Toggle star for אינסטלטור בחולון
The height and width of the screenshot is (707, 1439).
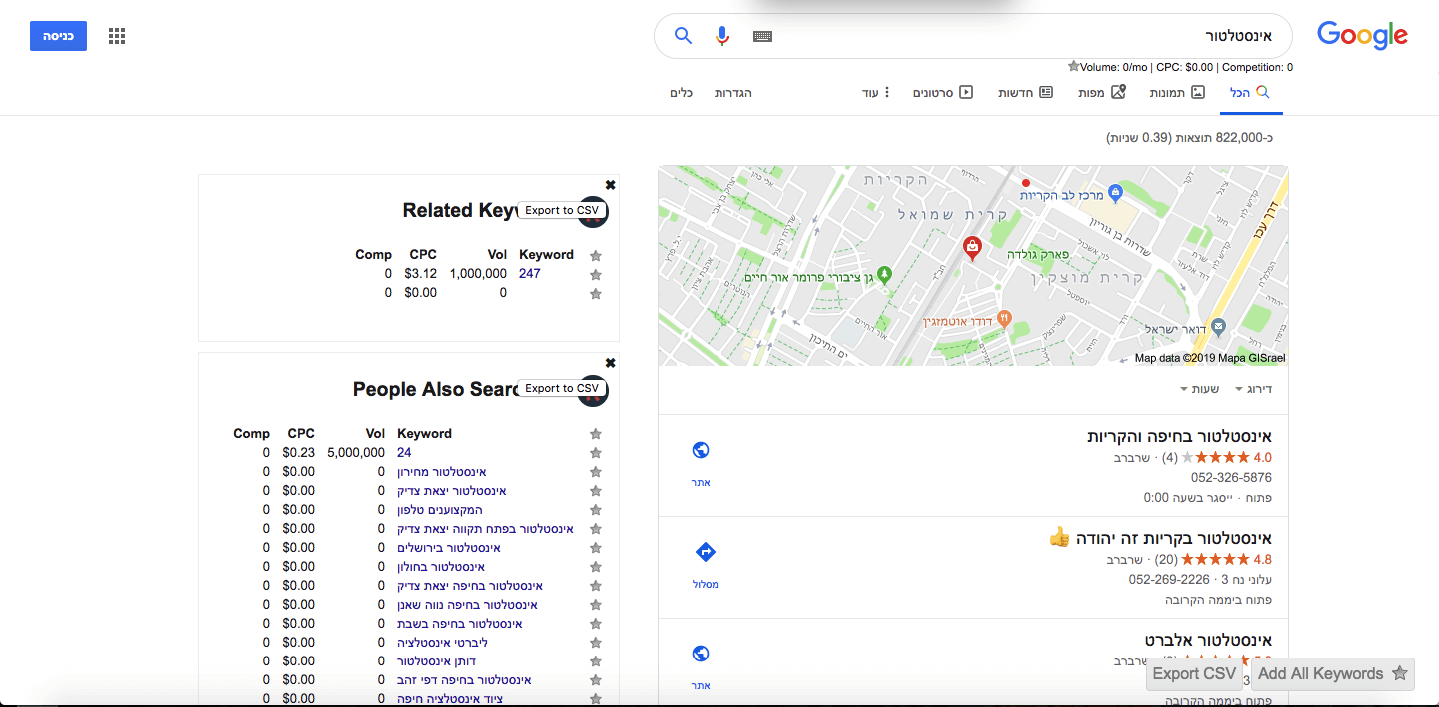[596, 567]
